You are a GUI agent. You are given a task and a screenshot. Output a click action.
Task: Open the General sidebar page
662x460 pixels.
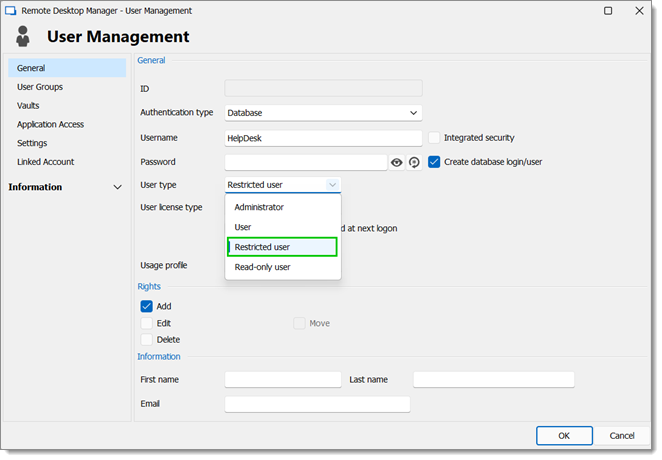[67, 68]
